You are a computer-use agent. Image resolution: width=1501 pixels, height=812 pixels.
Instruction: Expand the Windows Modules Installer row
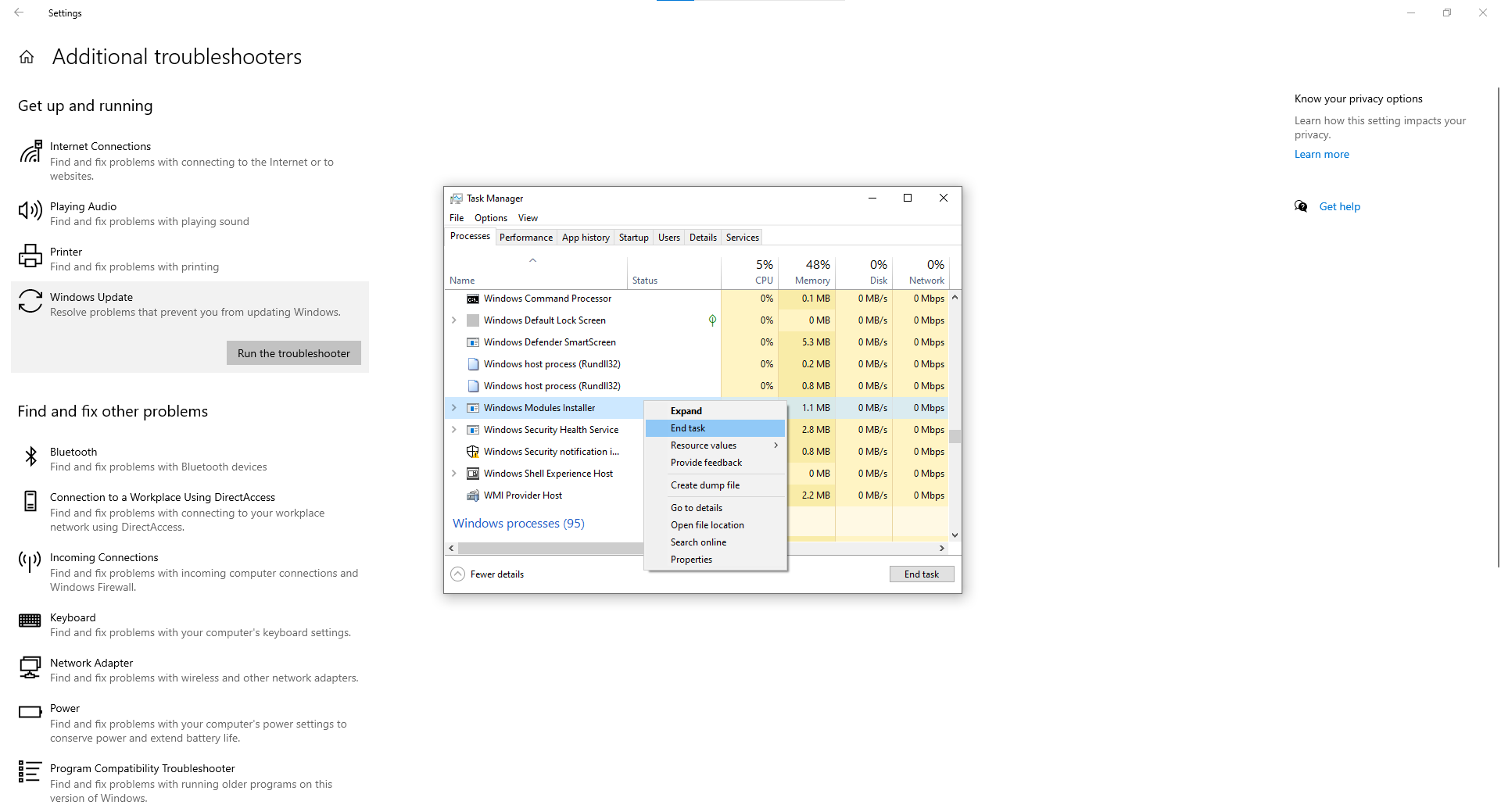coord(453,408)
